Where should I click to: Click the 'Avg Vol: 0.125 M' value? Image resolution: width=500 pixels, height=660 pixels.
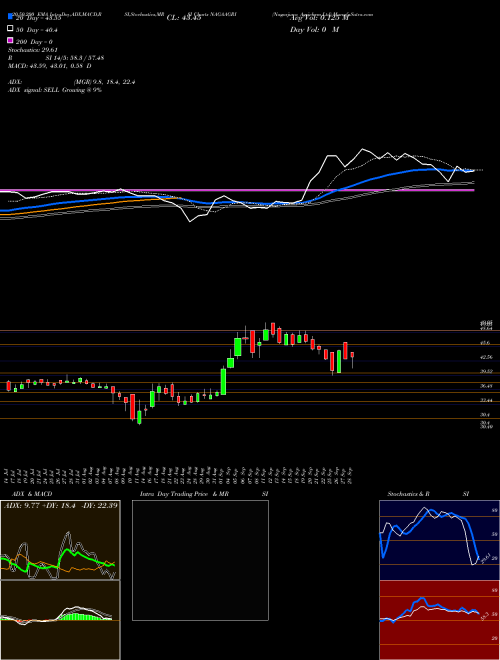click(319, 18)
